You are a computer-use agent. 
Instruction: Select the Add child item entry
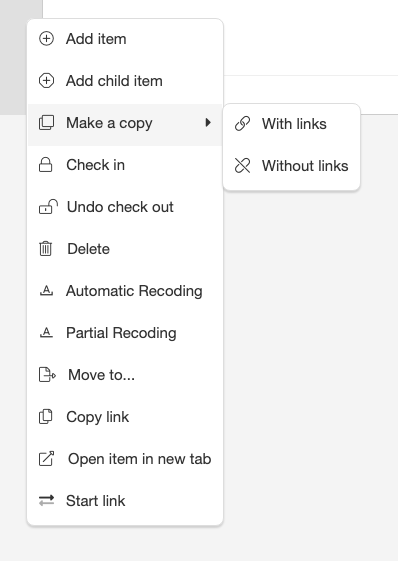pos(125,81)
